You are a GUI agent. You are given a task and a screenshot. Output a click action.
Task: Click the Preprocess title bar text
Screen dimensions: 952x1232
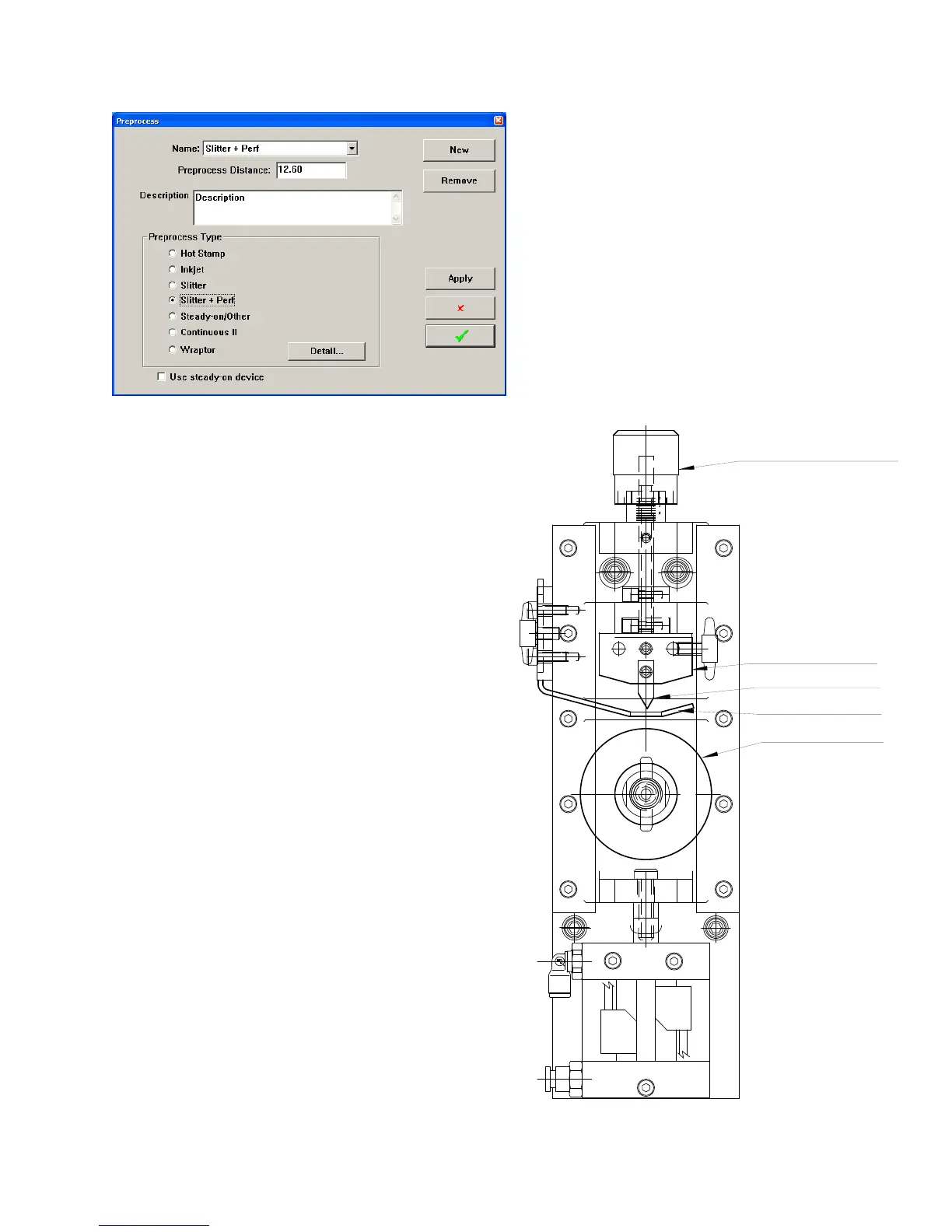click(138, 121)
